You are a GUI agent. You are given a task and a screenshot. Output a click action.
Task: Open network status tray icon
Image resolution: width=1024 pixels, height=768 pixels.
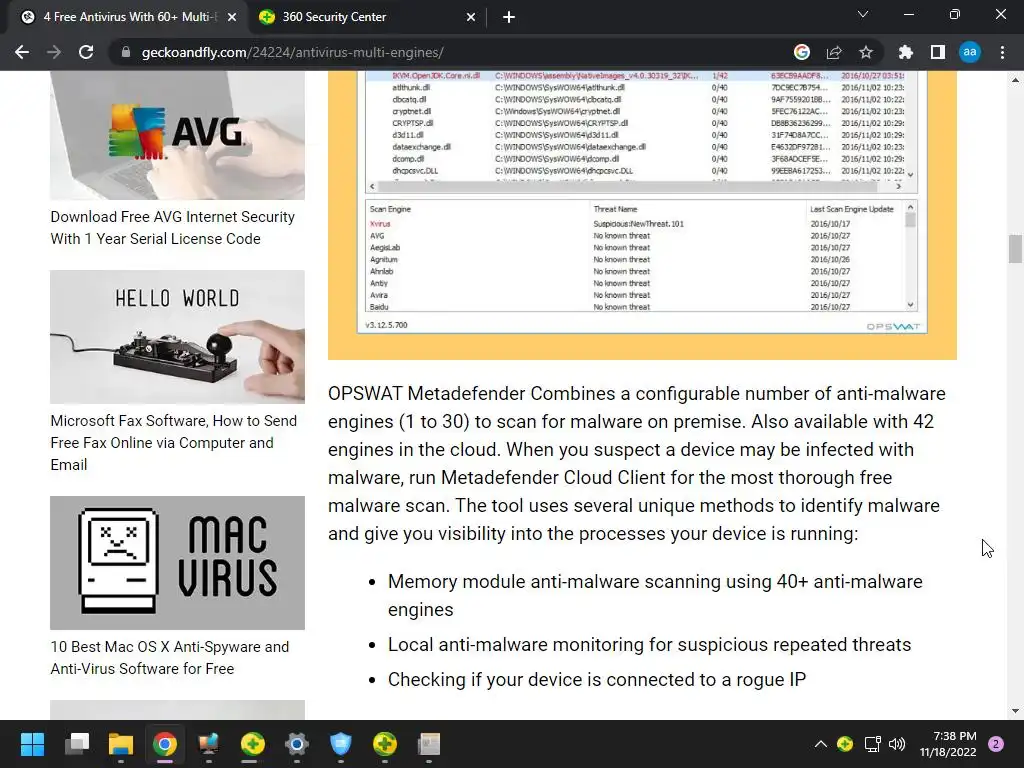pyautogui.click(x=872, y=744)
